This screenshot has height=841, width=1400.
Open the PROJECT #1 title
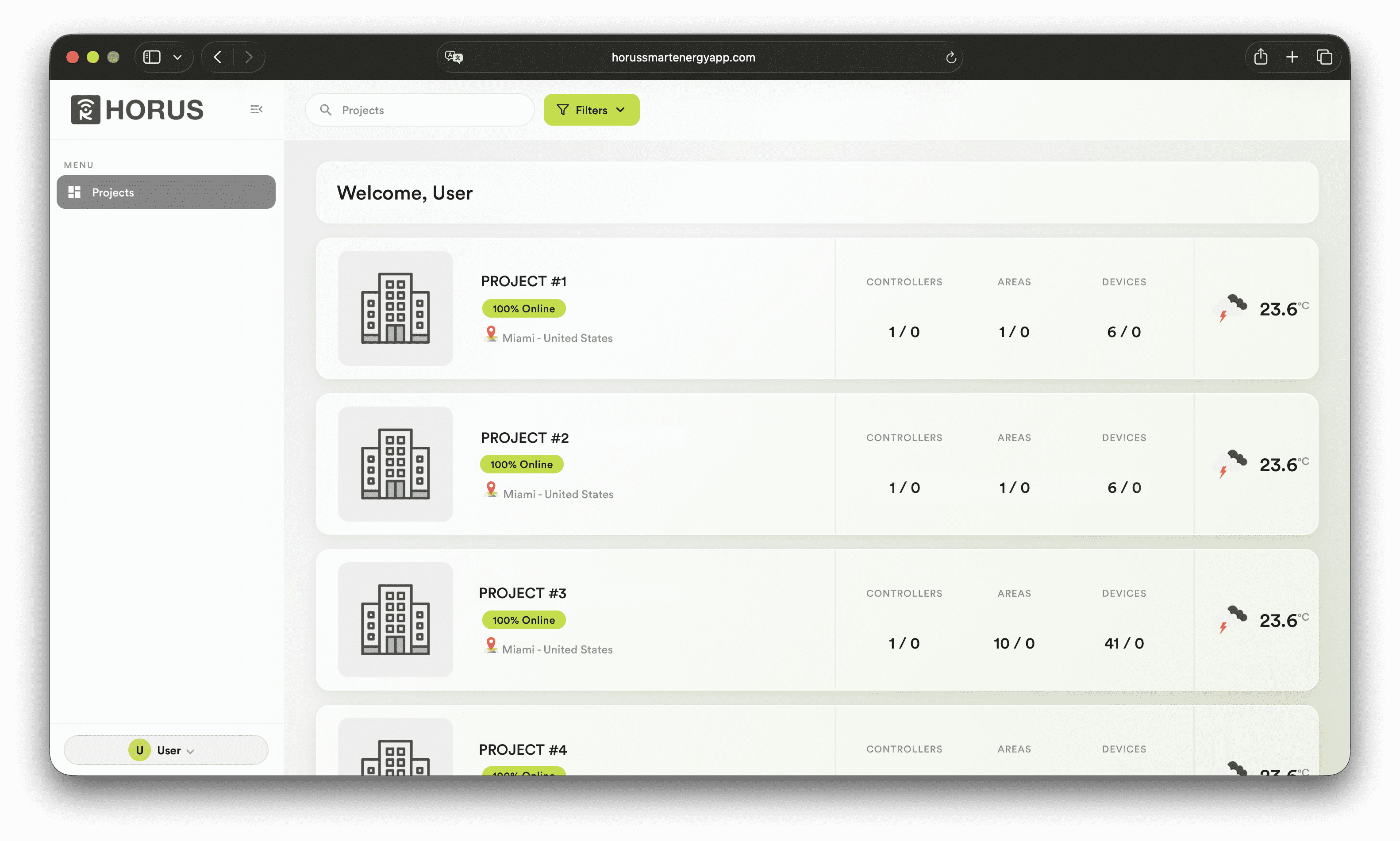point(524,281)
